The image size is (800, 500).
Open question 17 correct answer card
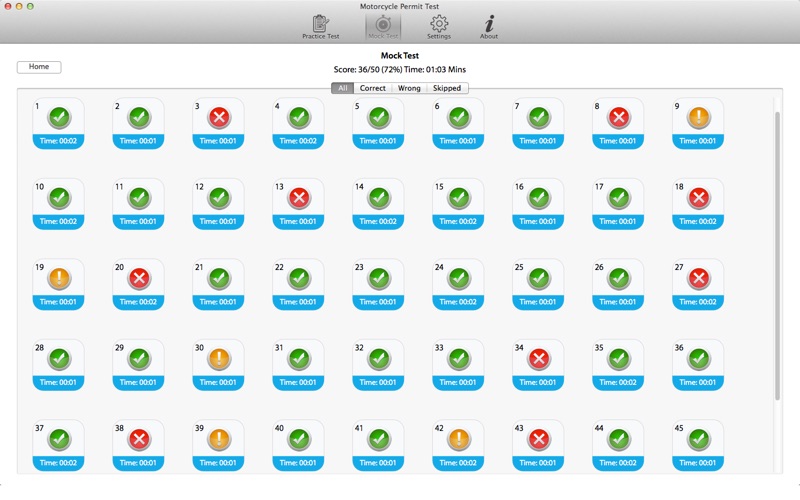coord(618,204)
